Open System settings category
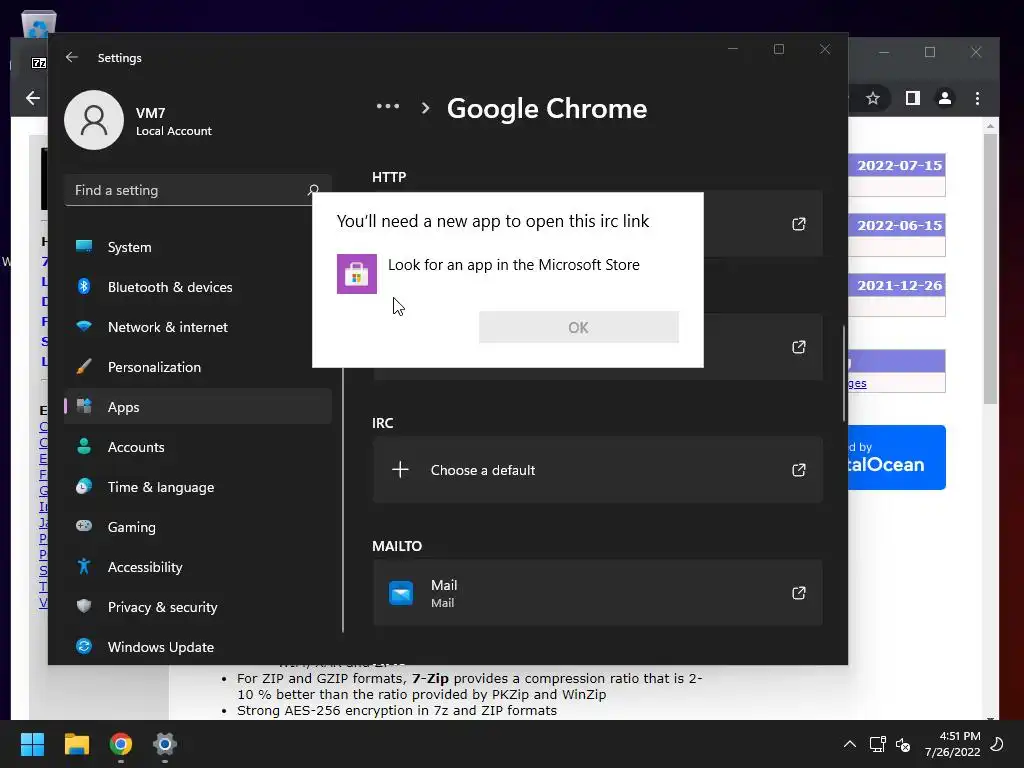 click(198, 247)
